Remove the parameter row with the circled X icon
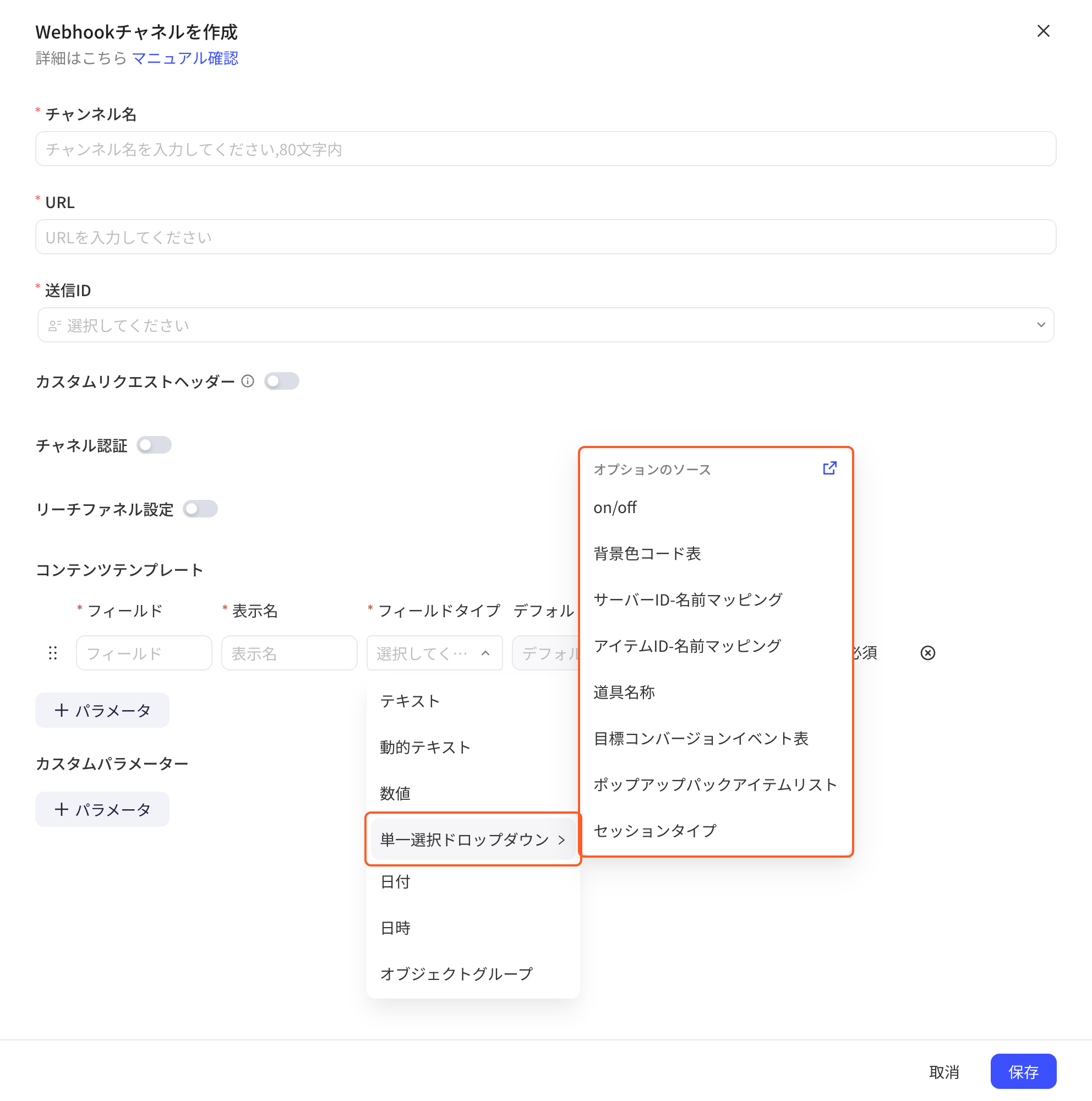This screenshot has height=1101, width=1092. point(927,653)
